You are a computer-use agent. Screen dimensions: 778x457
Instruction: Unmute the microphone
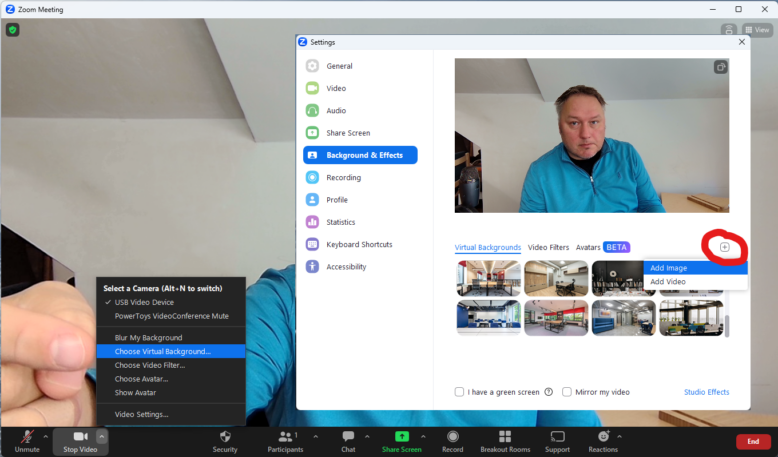tap(27, 437)
